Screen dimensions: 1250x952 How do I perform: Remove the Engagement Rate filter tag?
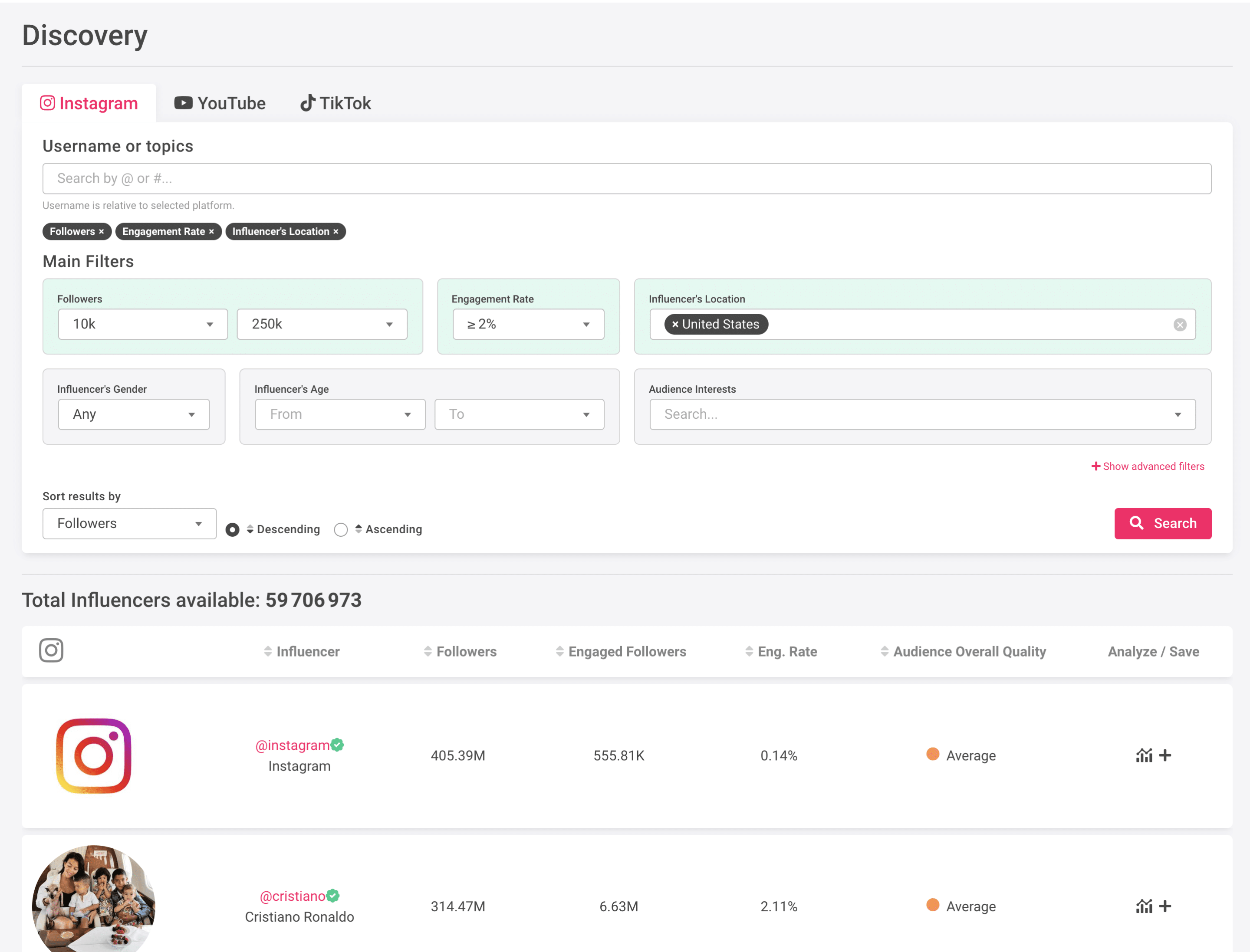tap(211, 231)
